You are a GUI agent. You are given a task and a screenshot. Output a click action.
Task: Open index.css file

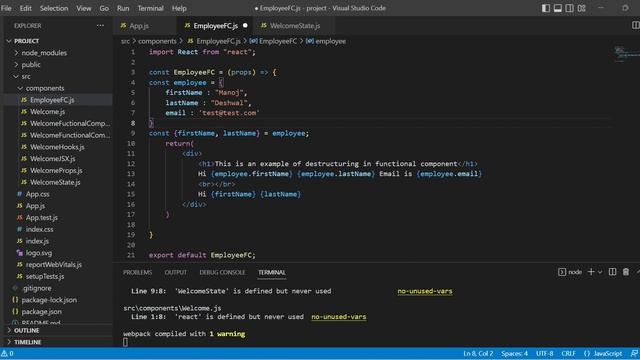click(39, 229)
